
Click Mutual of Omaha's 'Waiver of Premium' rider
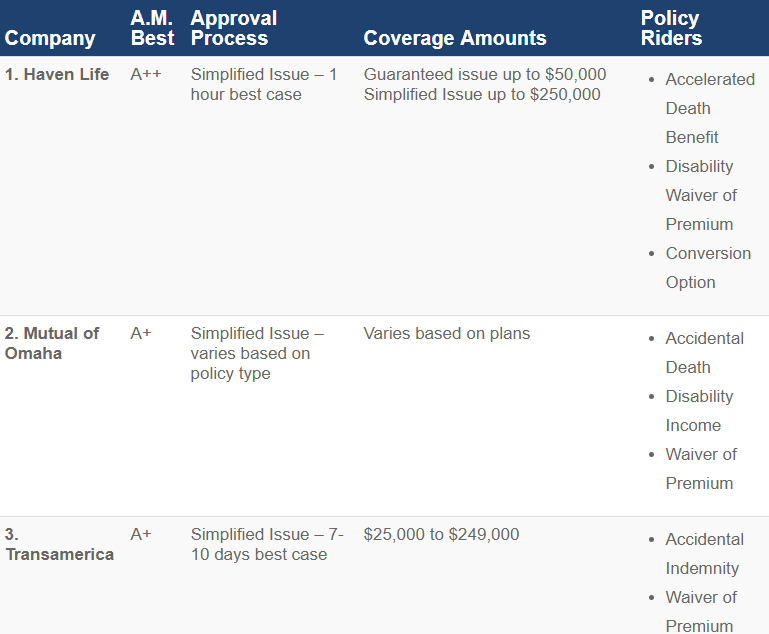coord(701,468)
